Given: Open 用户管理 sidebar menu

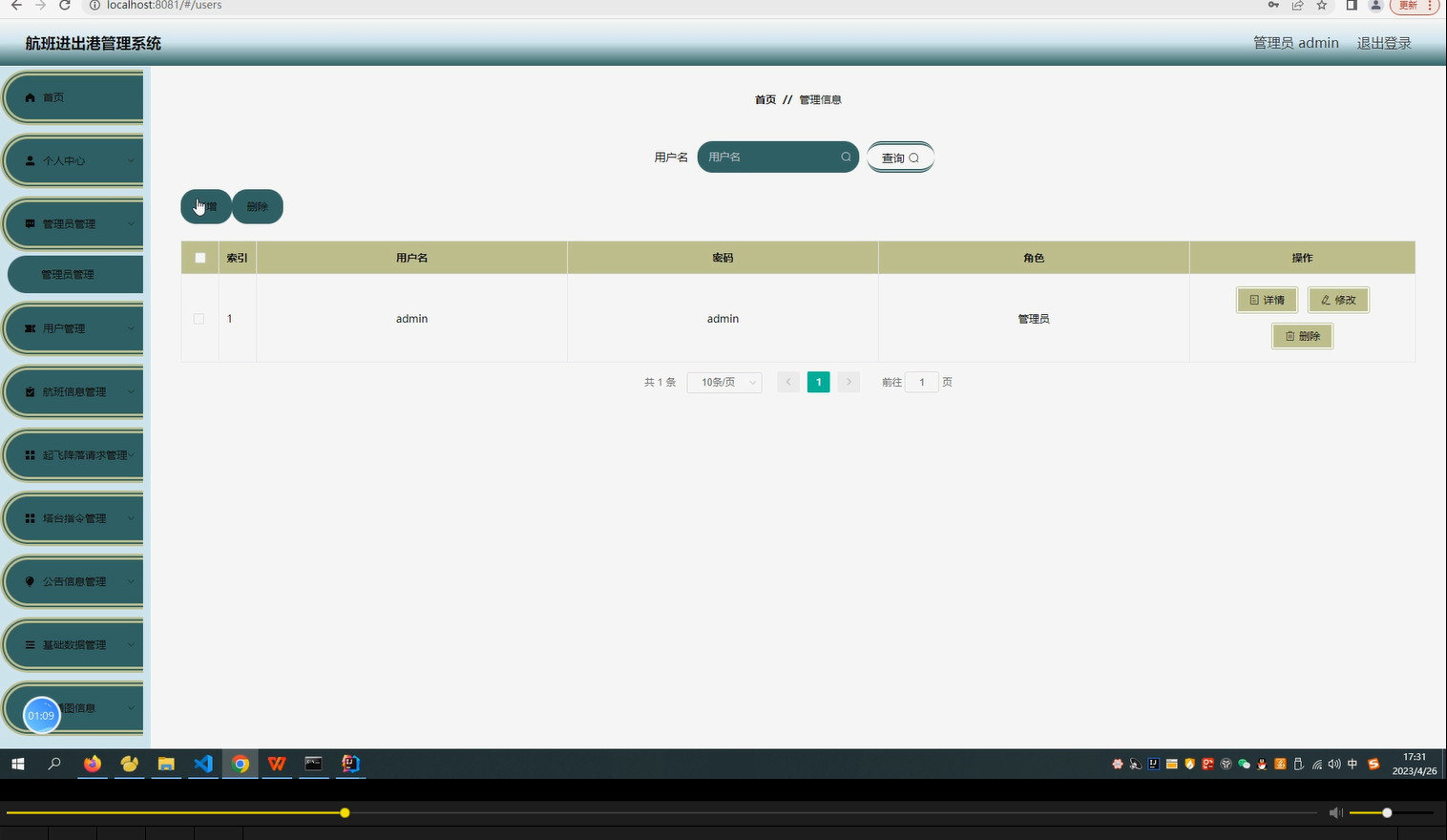Looking at the screenshot, I should coord(74,328).
